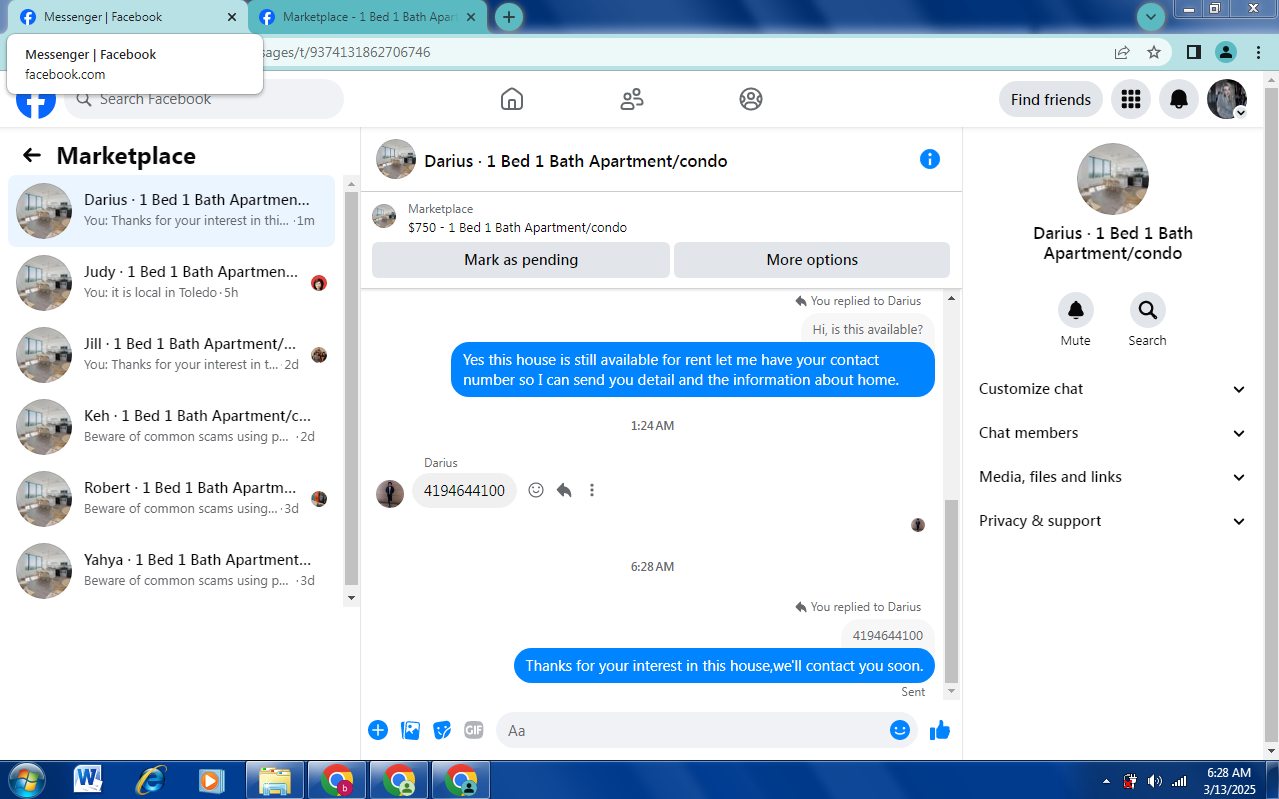Click the Search Facebook field

[x=204, y=99]
